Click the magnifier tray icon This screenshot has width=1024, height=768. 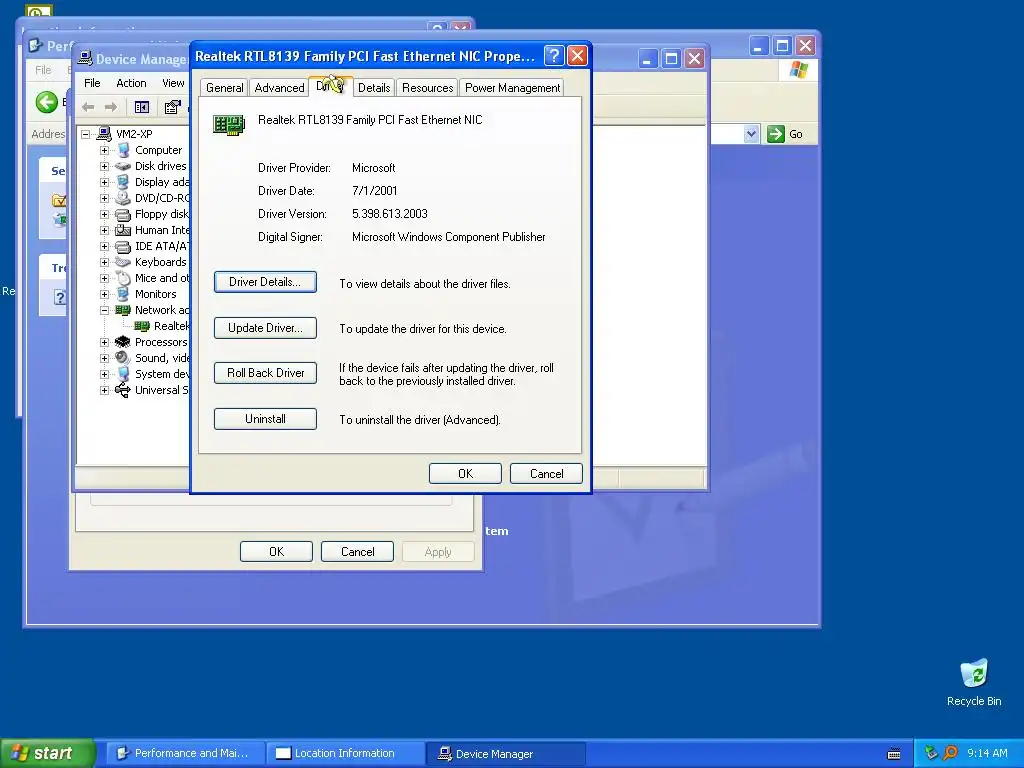950,753
